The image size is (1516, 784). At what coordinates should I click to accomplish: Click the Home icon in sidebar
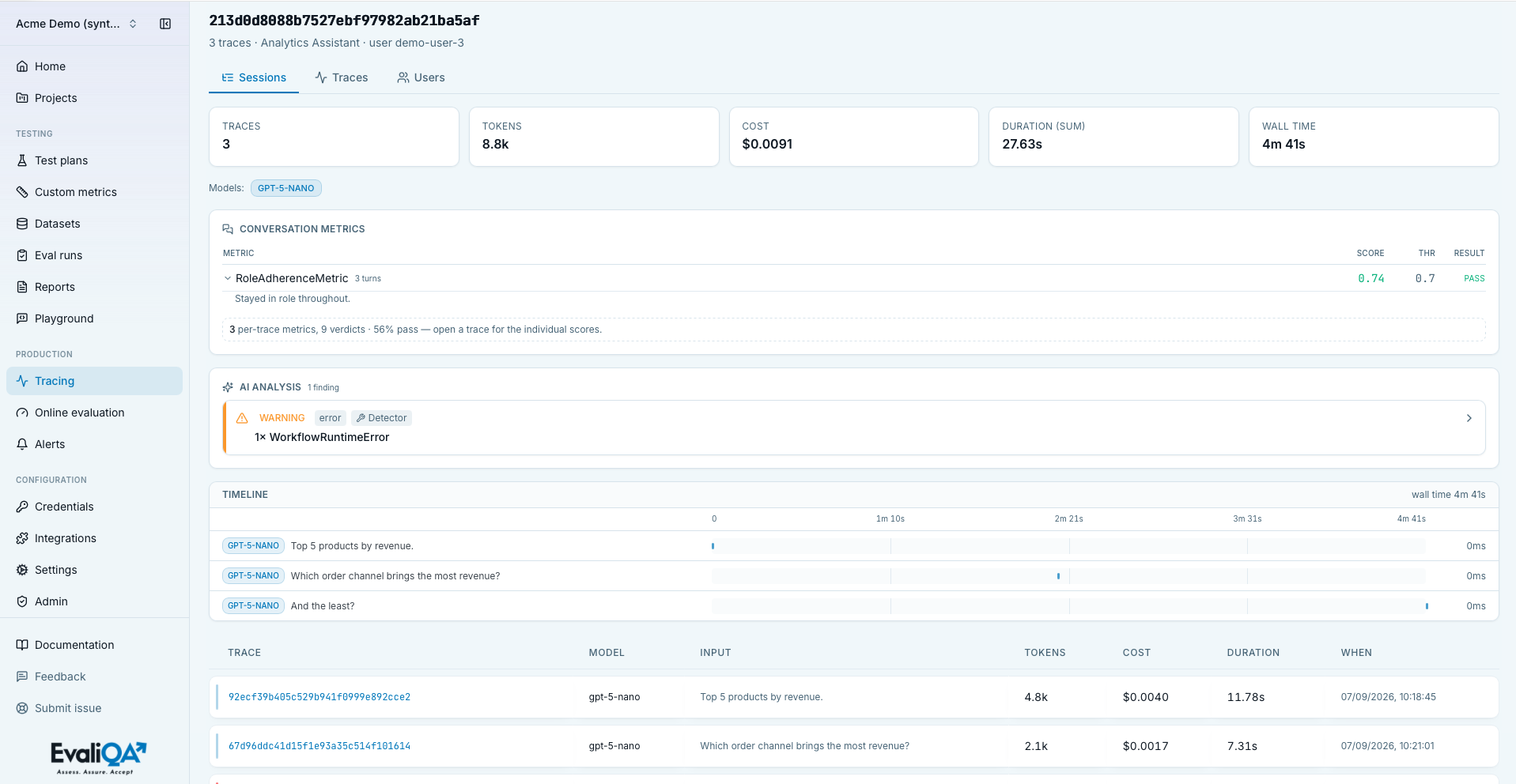22,66
